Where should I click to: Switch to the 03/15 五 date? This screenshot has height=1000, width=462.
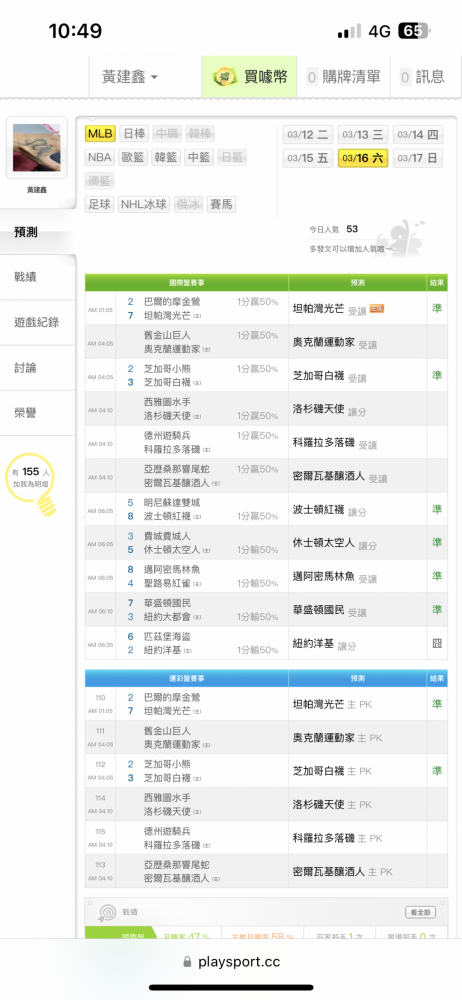pyautogui.click(x=308, y=158)
